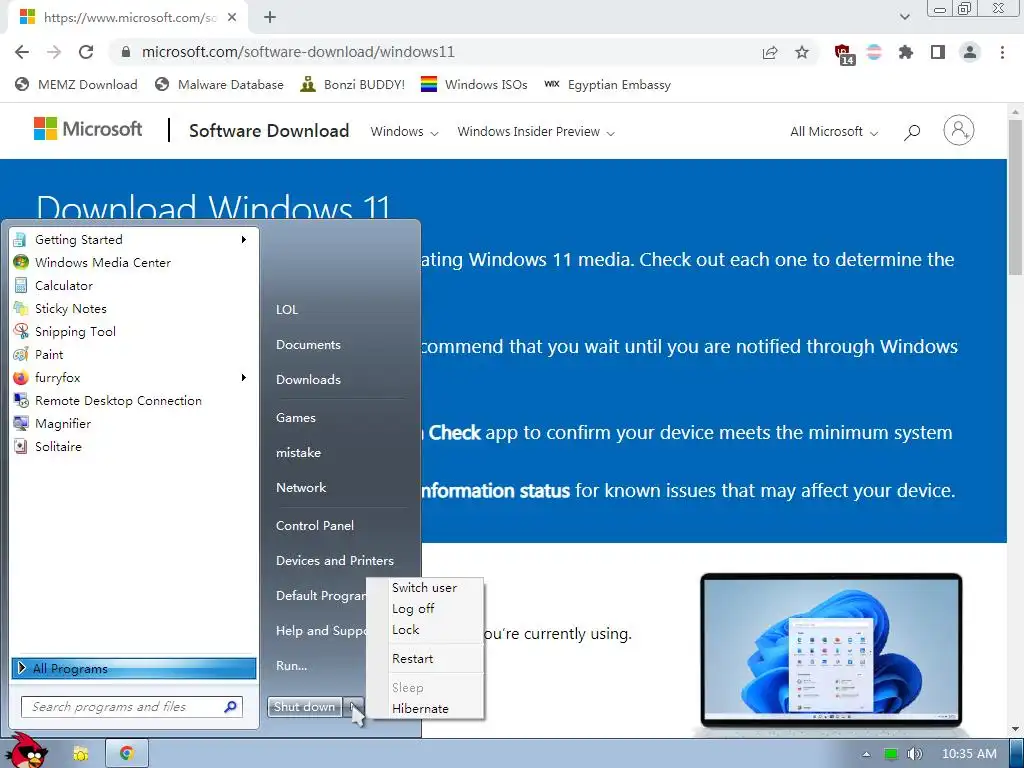The height and width of the screenshot is (768, 1024).
Task: Expand the Windows Insider Preview dropdown
Action: point(536,132)
